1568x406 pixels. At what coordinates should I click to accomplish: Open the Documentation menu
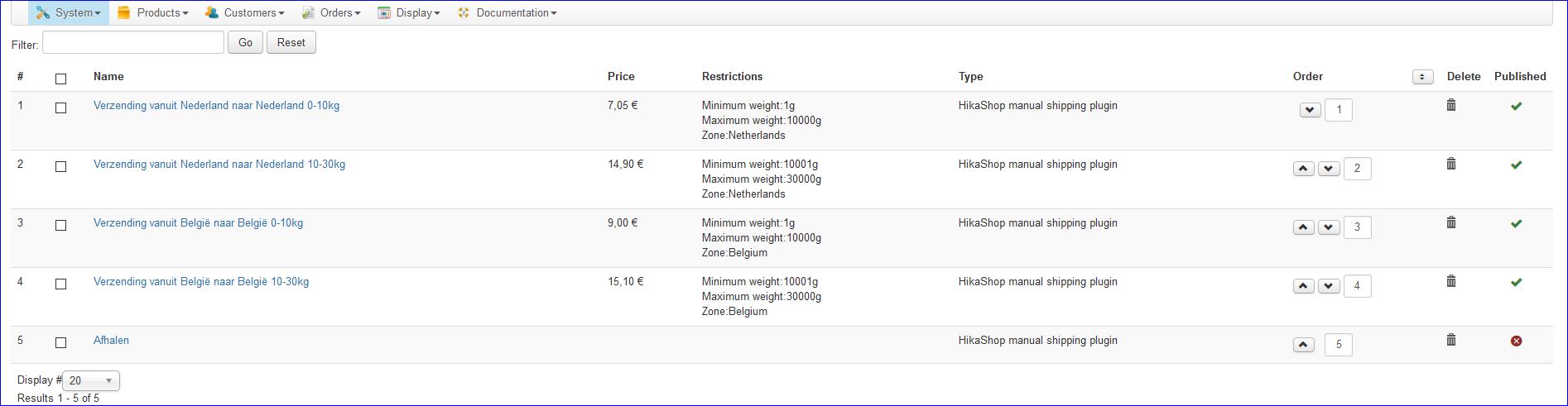tap(507, 12)
